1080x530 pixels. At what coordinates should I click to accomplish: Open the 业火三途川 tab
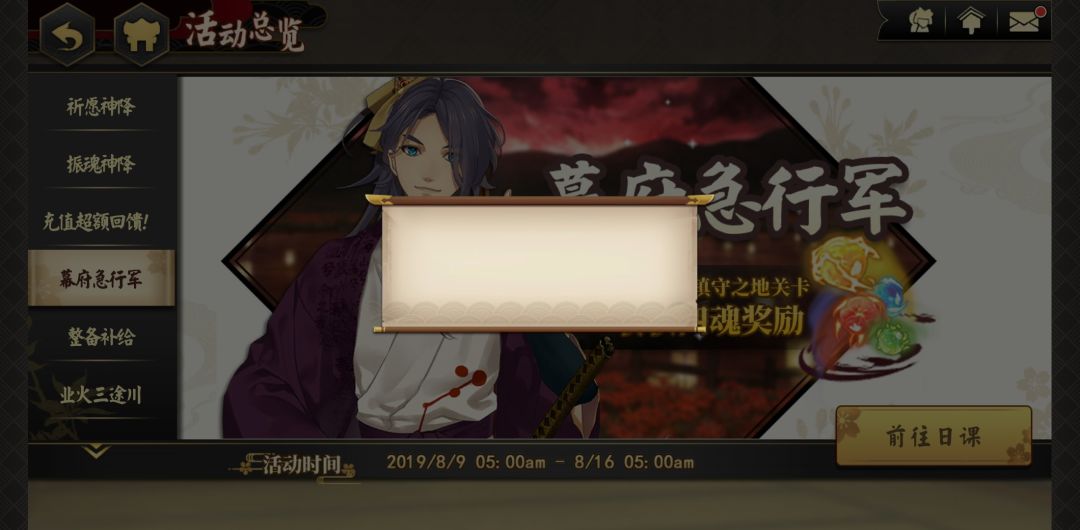click(x=101, y=395)
